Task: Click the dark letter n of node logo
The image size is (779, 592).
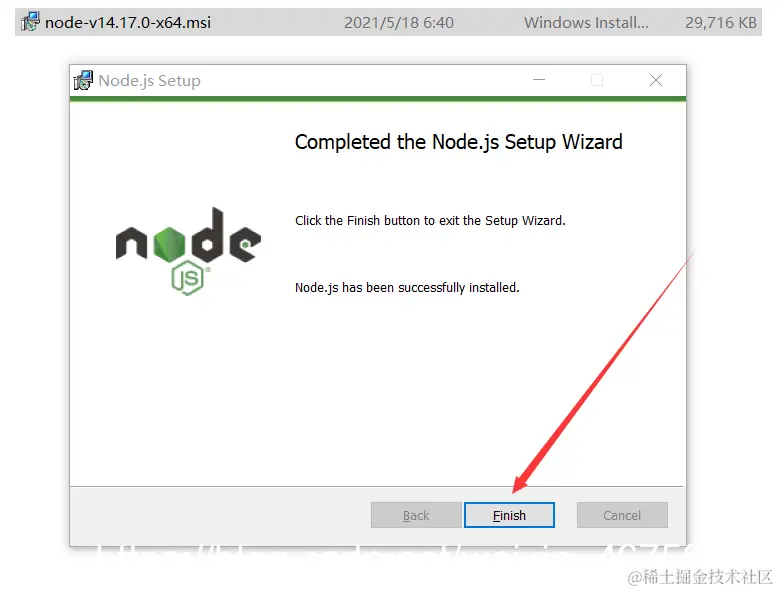Action: [131, 243]
